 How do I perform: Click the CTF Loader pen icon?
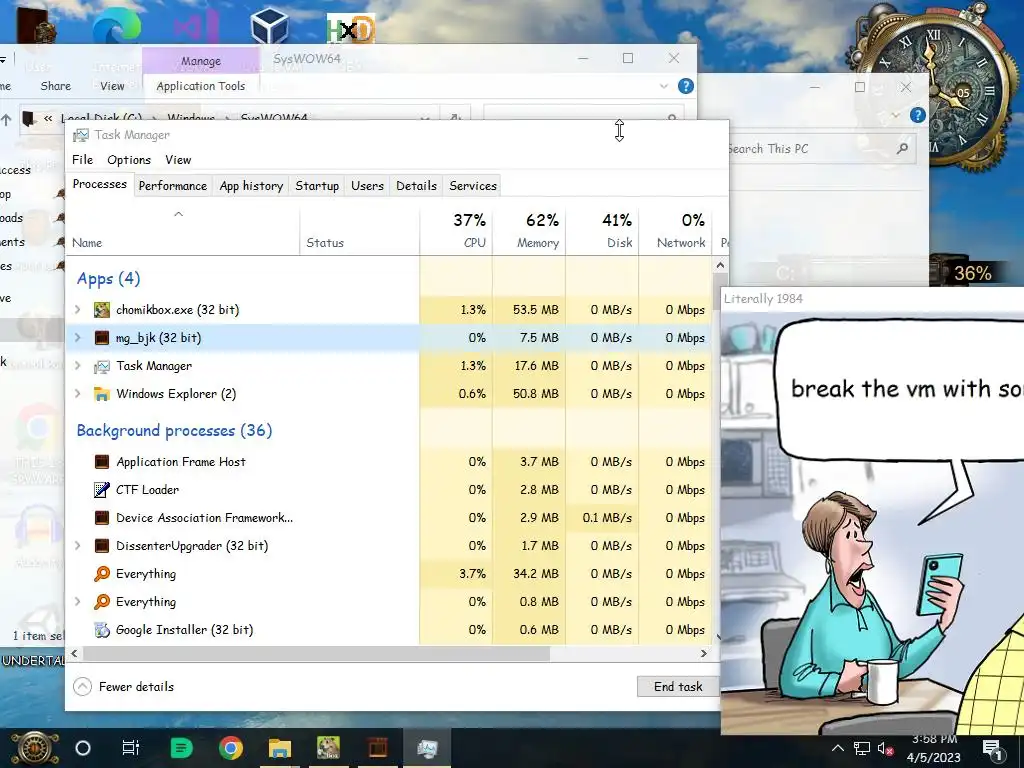coord(102,490)
